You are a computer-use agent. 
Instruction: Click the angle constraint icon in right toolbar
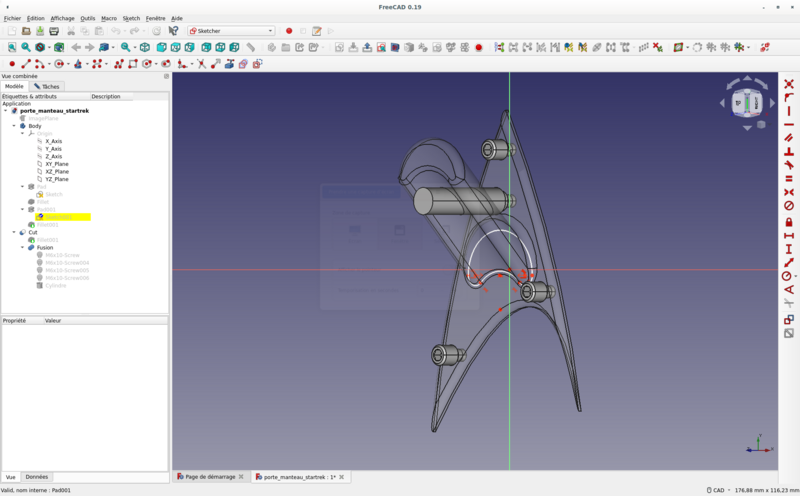pyautogui.click(x=789, y=289)
